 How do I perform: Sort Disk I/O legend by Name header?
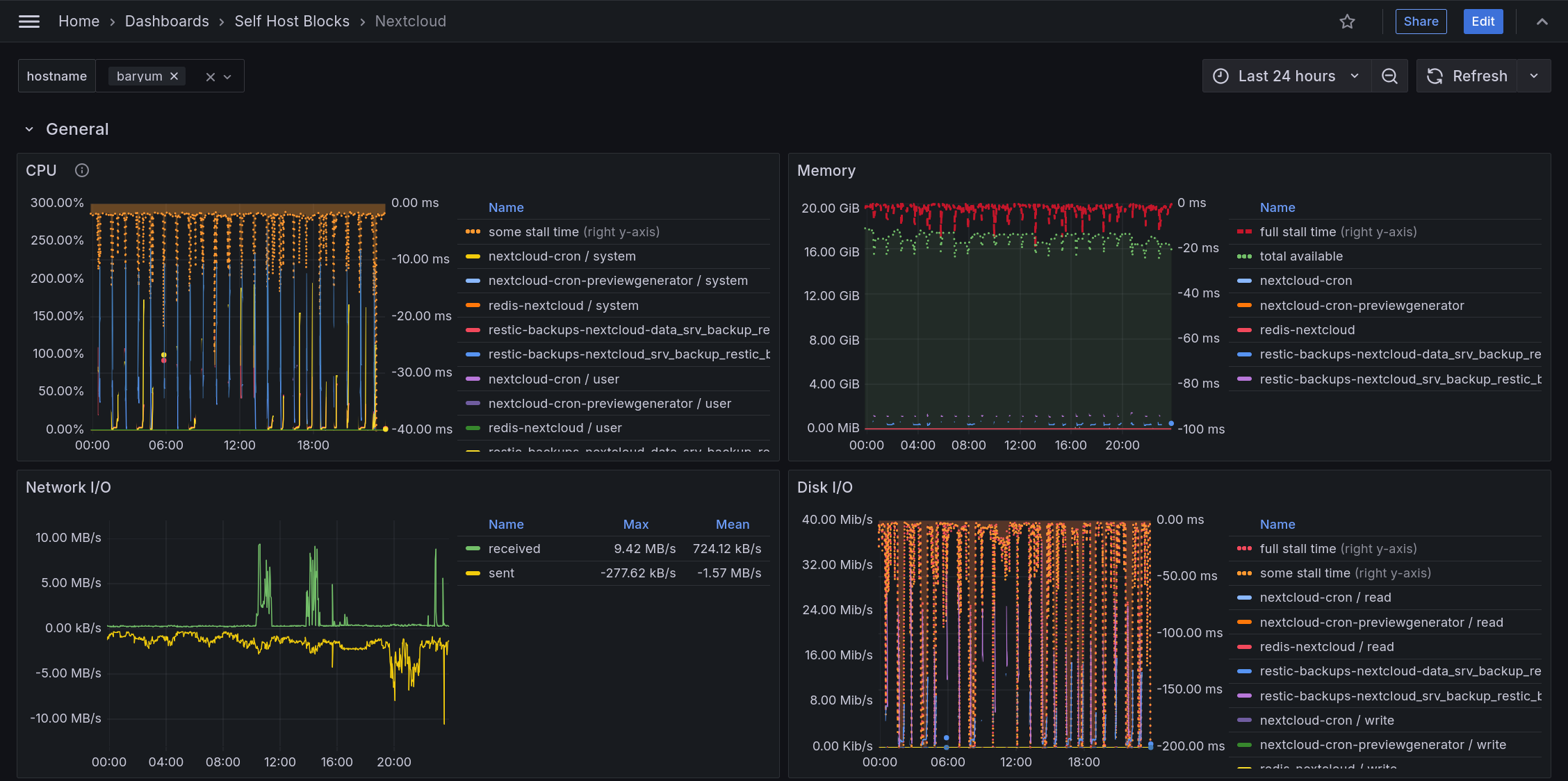(x=1277, y=525)
